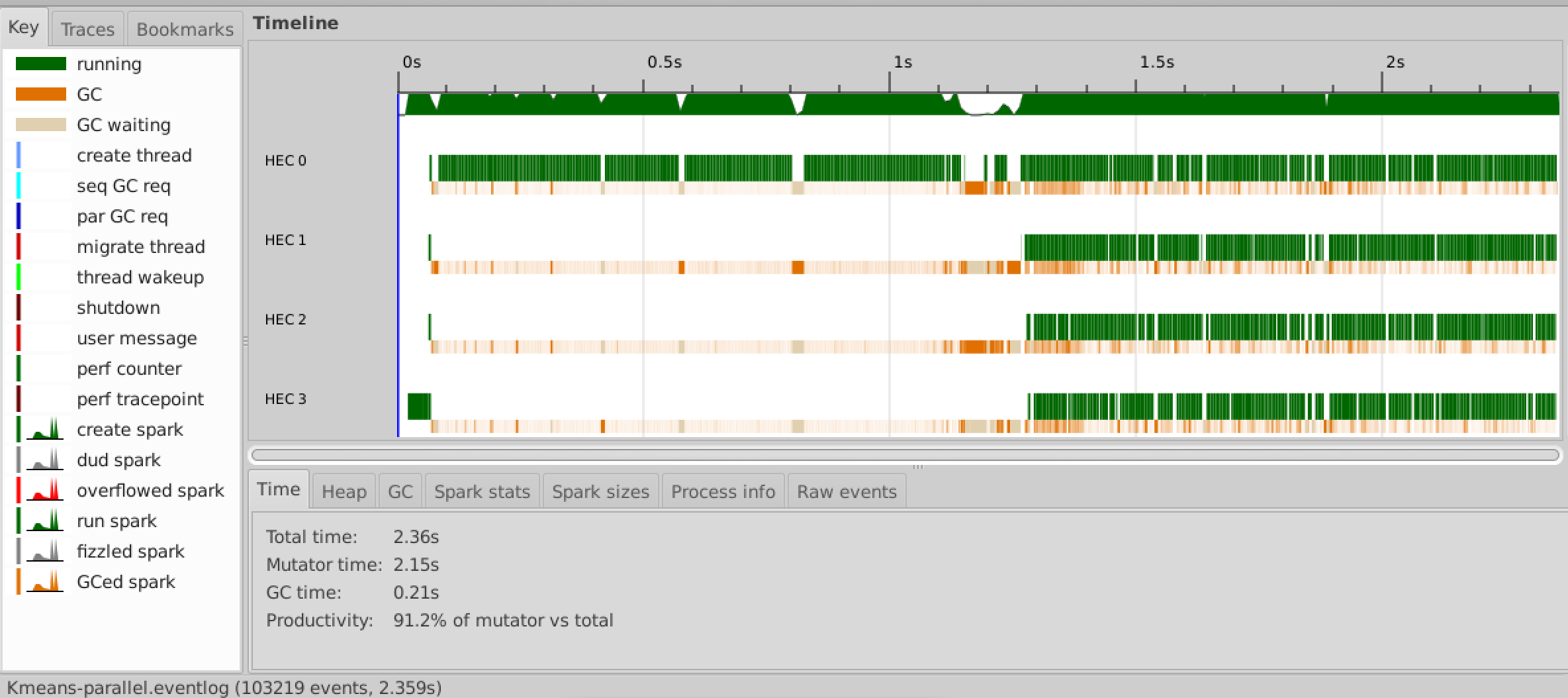
Task: Click the timeline horizontal scrollbar
Action: tap(905, 455)
